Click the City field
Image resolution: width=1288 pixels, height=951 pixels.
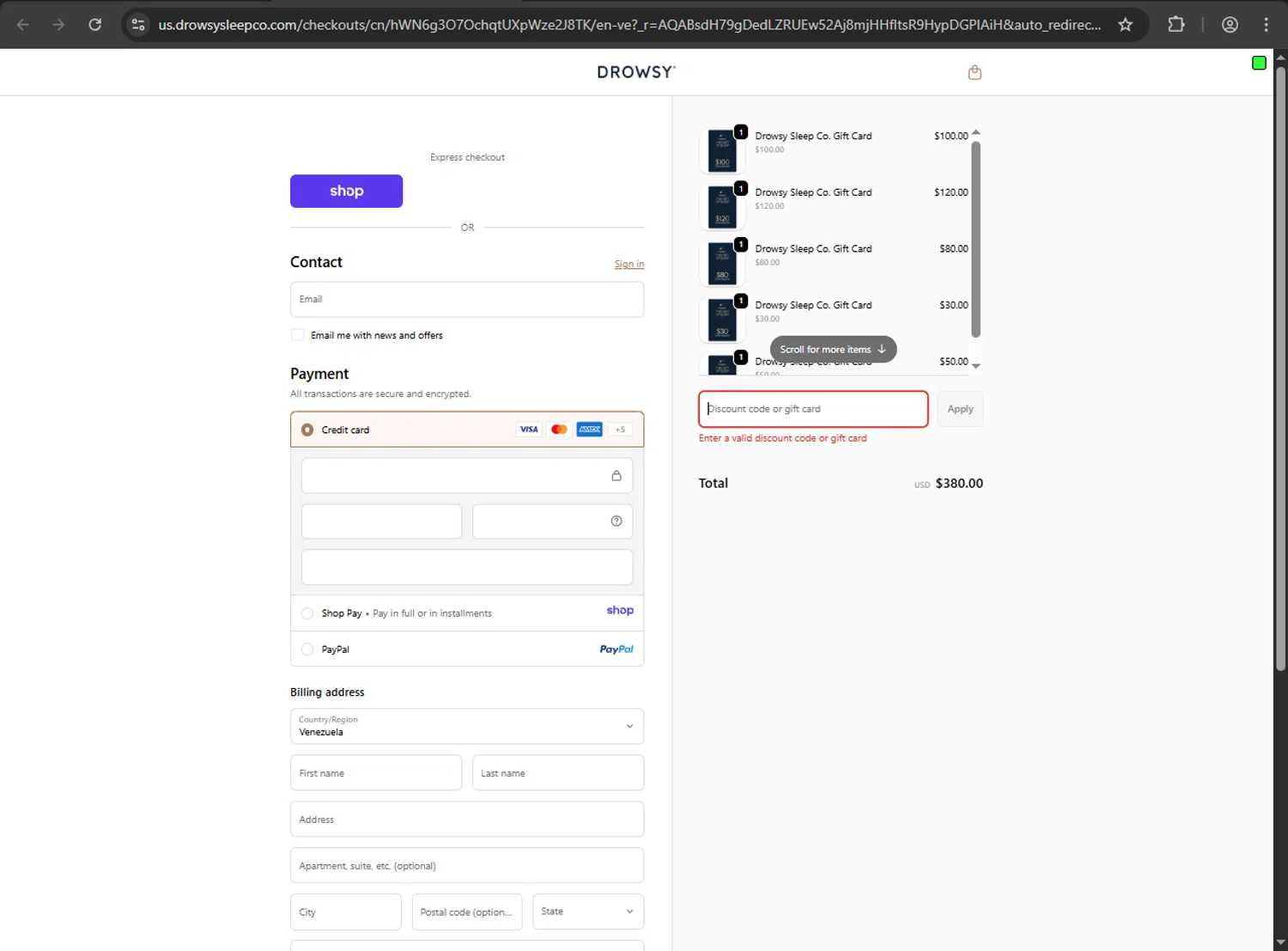pyautogui.click(x=346, y=911)
